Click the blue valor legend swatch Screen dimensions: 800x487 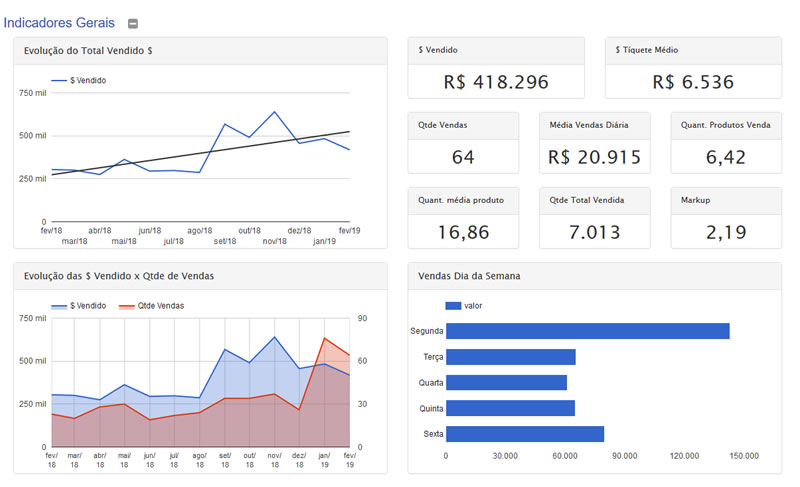click(452, 305)
